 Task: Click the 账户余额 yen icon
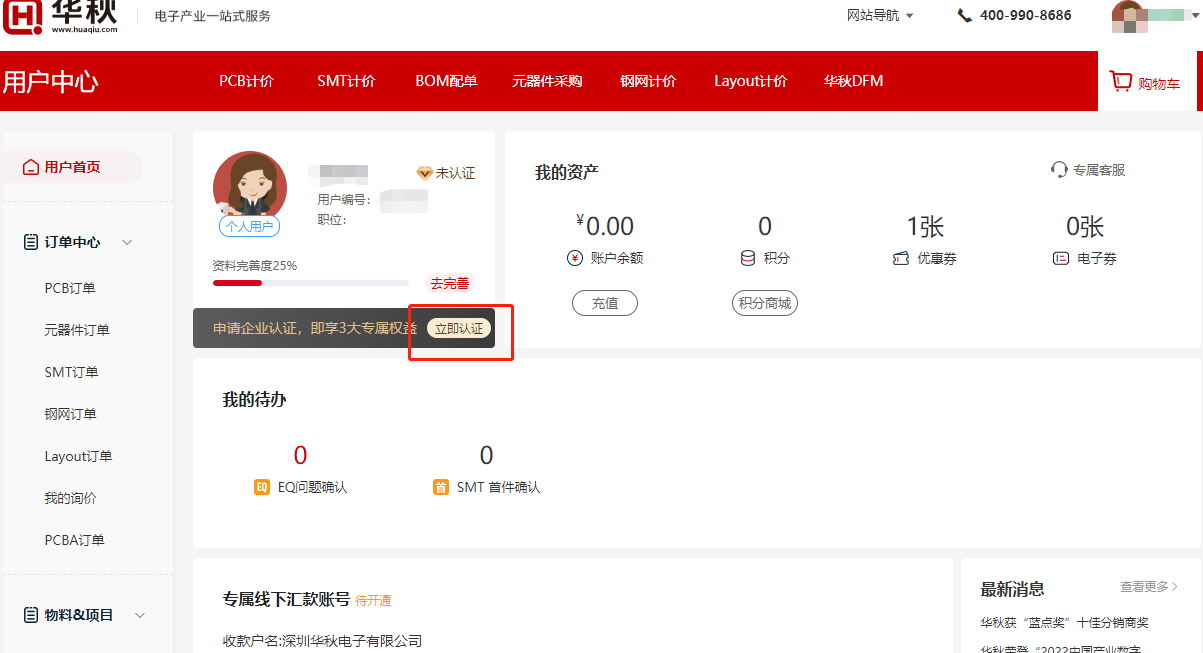pyautogui.click(x=575, y=258)
